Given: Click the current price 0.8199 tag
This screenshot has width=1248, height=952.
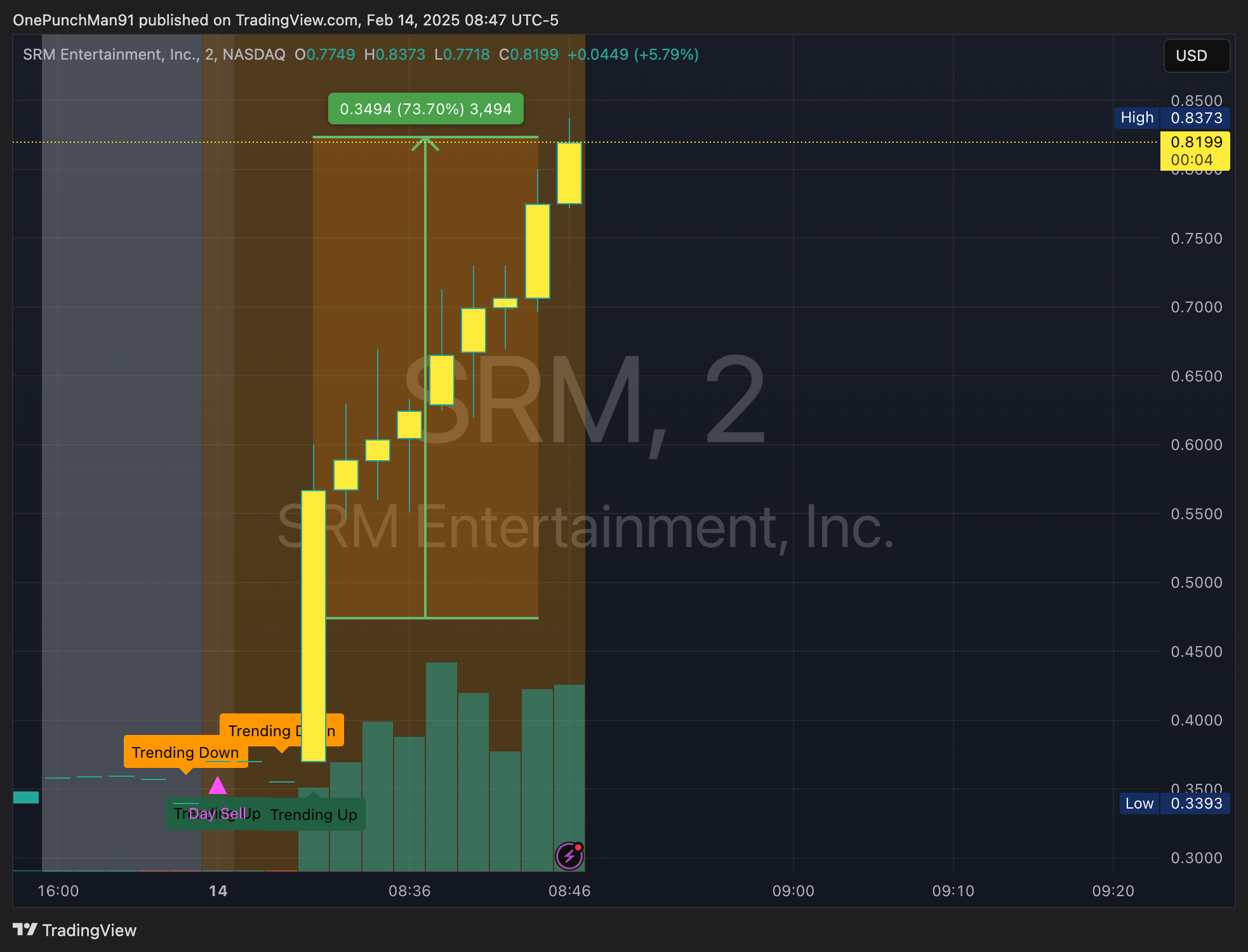Looking at the screenshot, I should 1195,151.
